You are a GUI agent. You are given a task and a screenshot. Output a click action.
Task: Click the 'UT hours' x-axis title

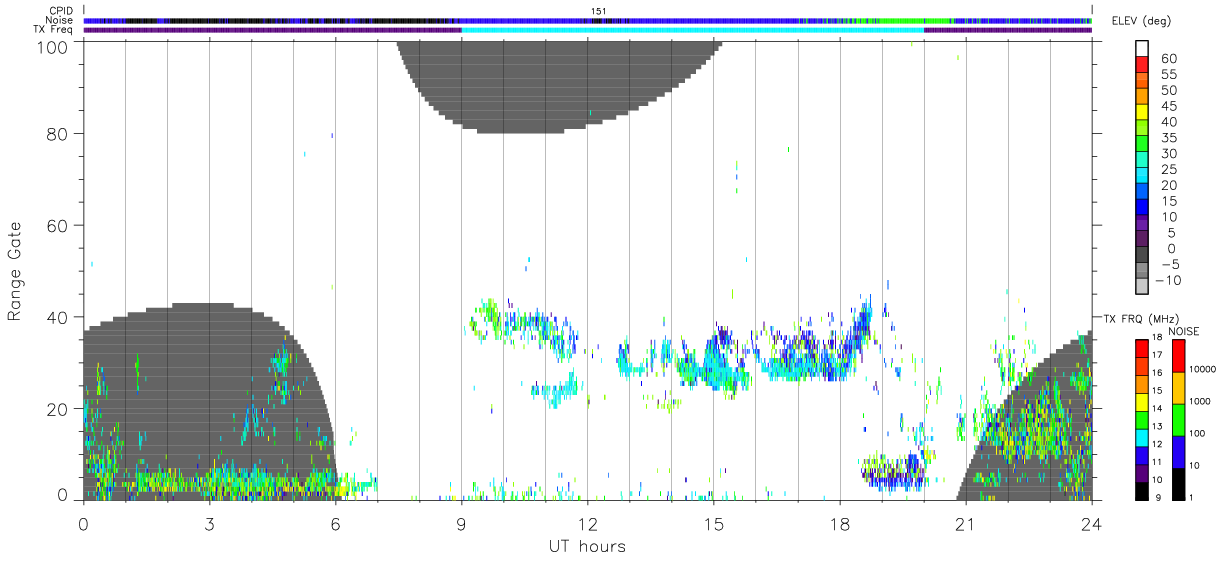587,546
